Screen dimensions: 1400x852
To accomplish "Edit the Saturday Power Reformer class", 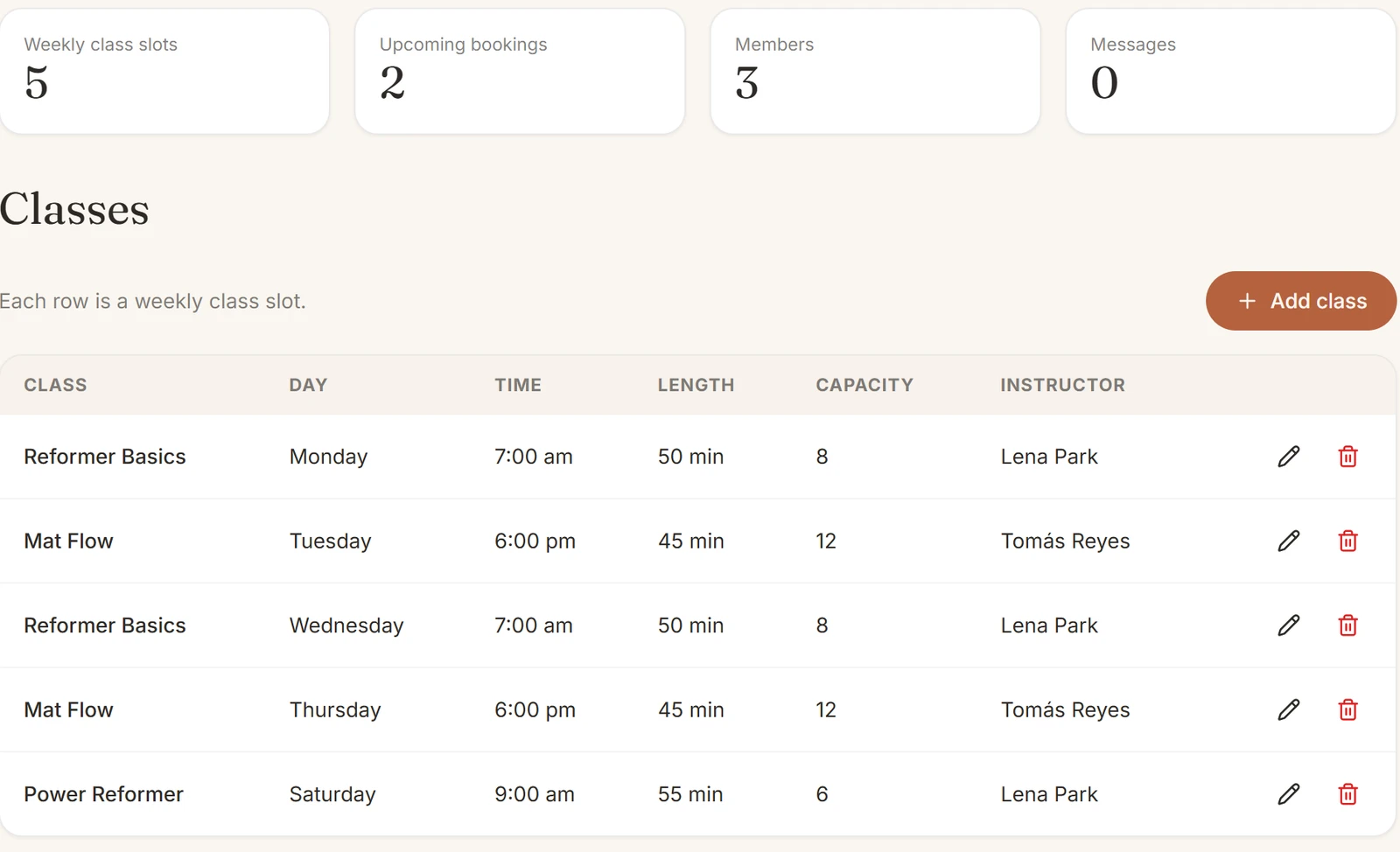I will click(x=1288, y=794).
